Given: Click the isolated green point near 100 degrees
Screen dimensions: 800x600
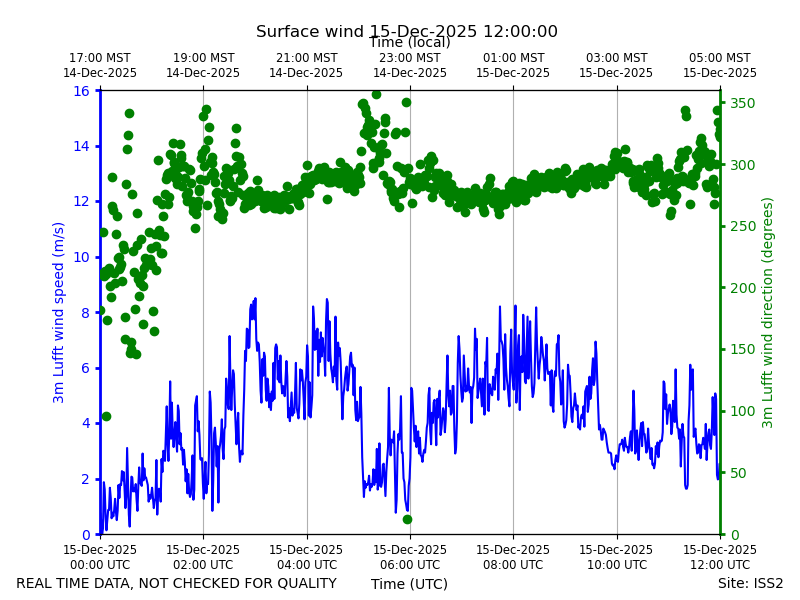Looking at the screenshot, I should click(106, 416).
